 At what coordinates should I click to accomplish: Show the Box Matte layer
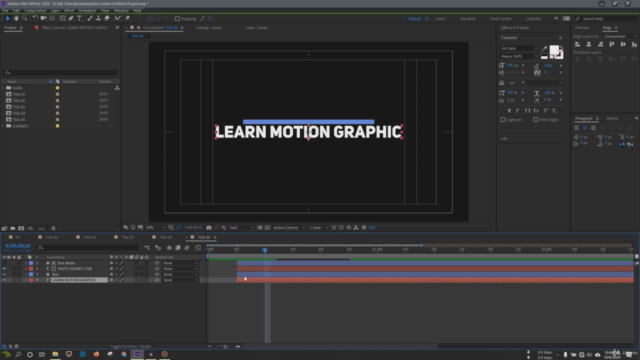(4, 263)
